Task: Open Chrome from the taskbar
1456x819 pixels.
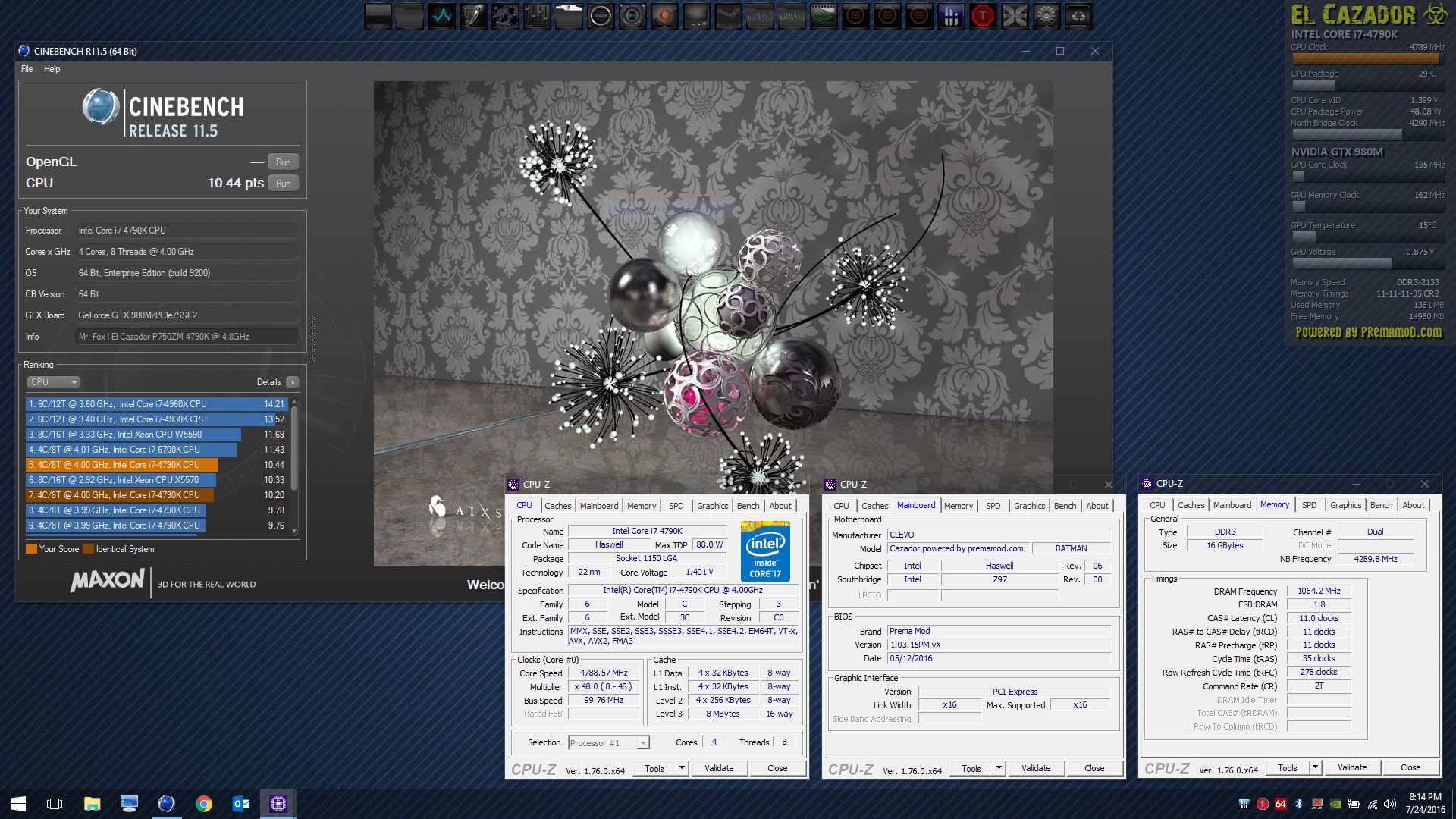Action: [x=203, y=804]
